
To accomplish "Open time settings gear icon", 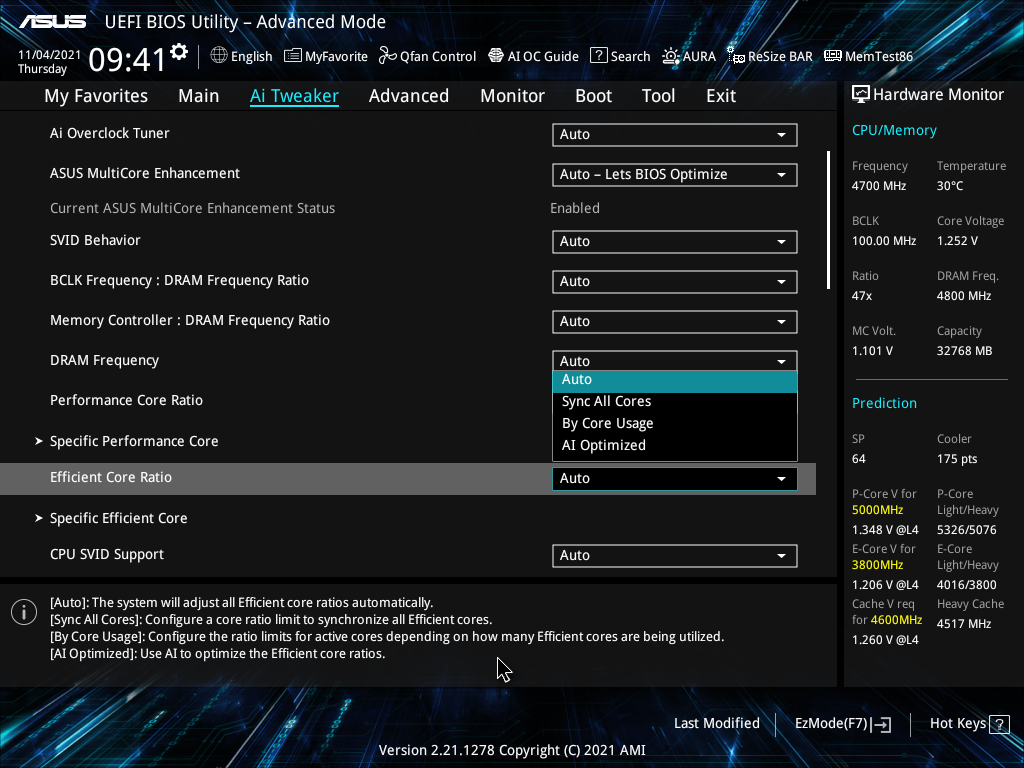I will click(179, 52).
